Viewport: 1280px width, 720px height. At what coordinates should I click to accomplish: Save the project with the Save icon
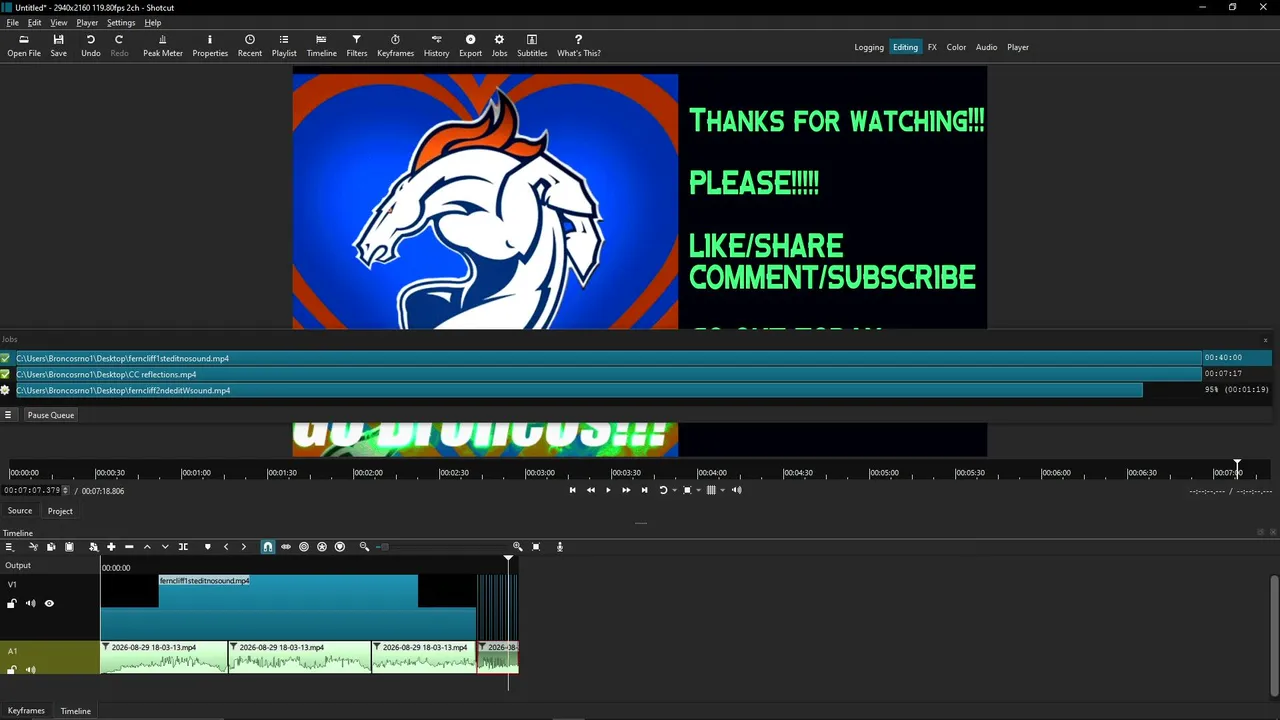(x=59, y=46)
